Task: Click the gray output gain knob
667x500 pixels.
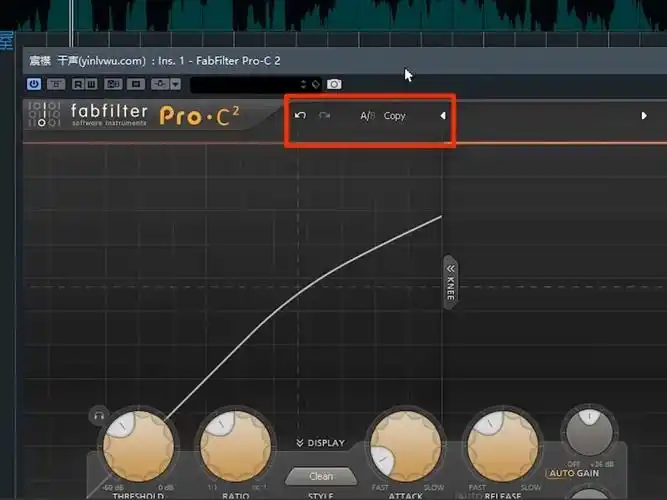Action: pos(590,432)
